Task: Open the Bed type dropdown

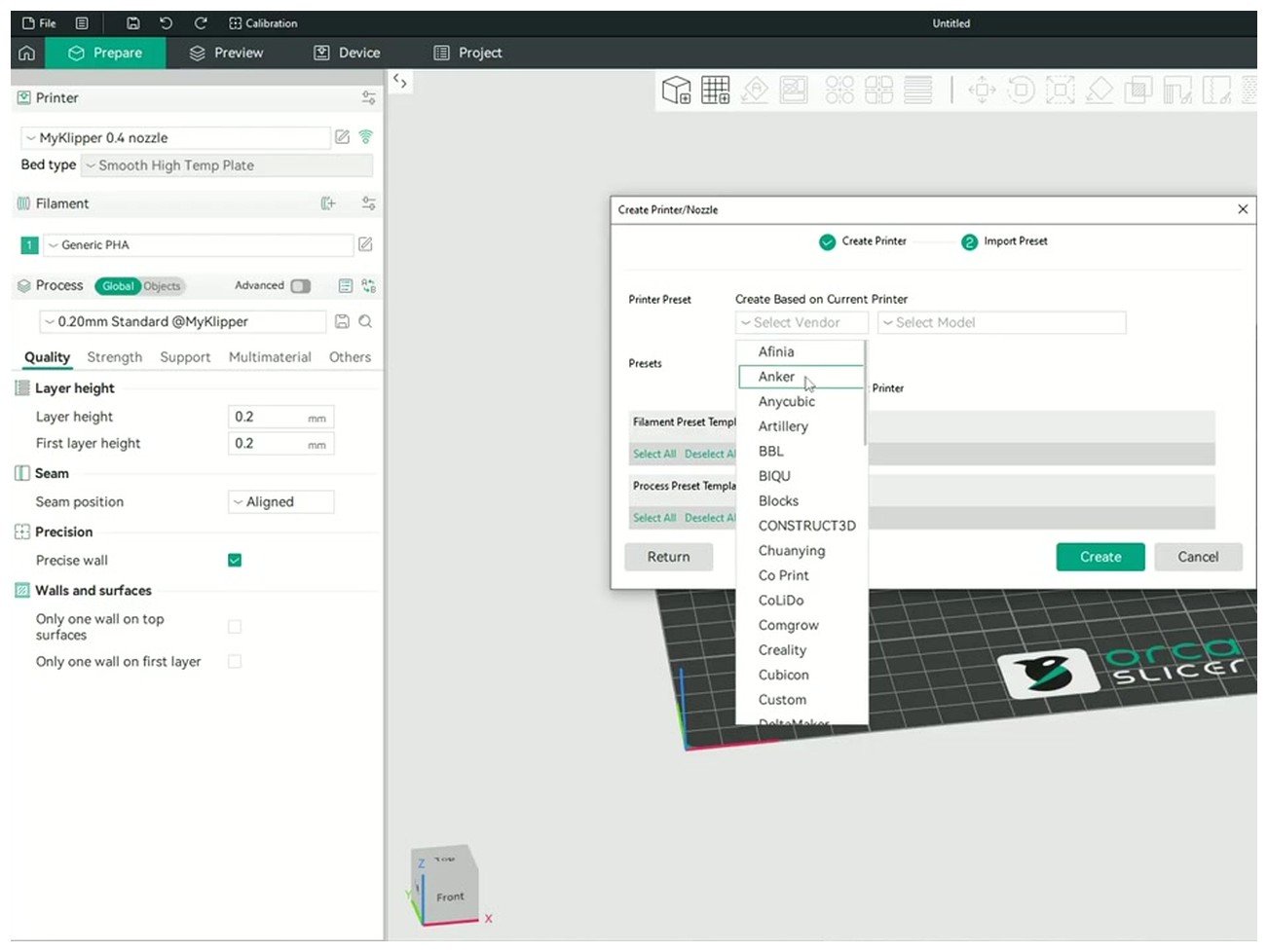Action: (x=226, y=165)
